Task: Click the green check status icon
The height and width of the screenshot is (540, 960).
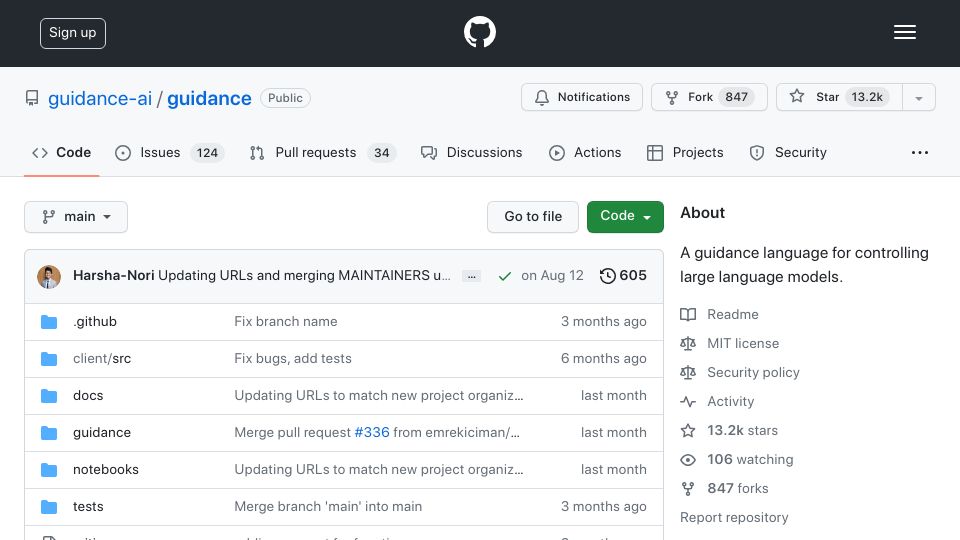Action: (x=504, y=277)
